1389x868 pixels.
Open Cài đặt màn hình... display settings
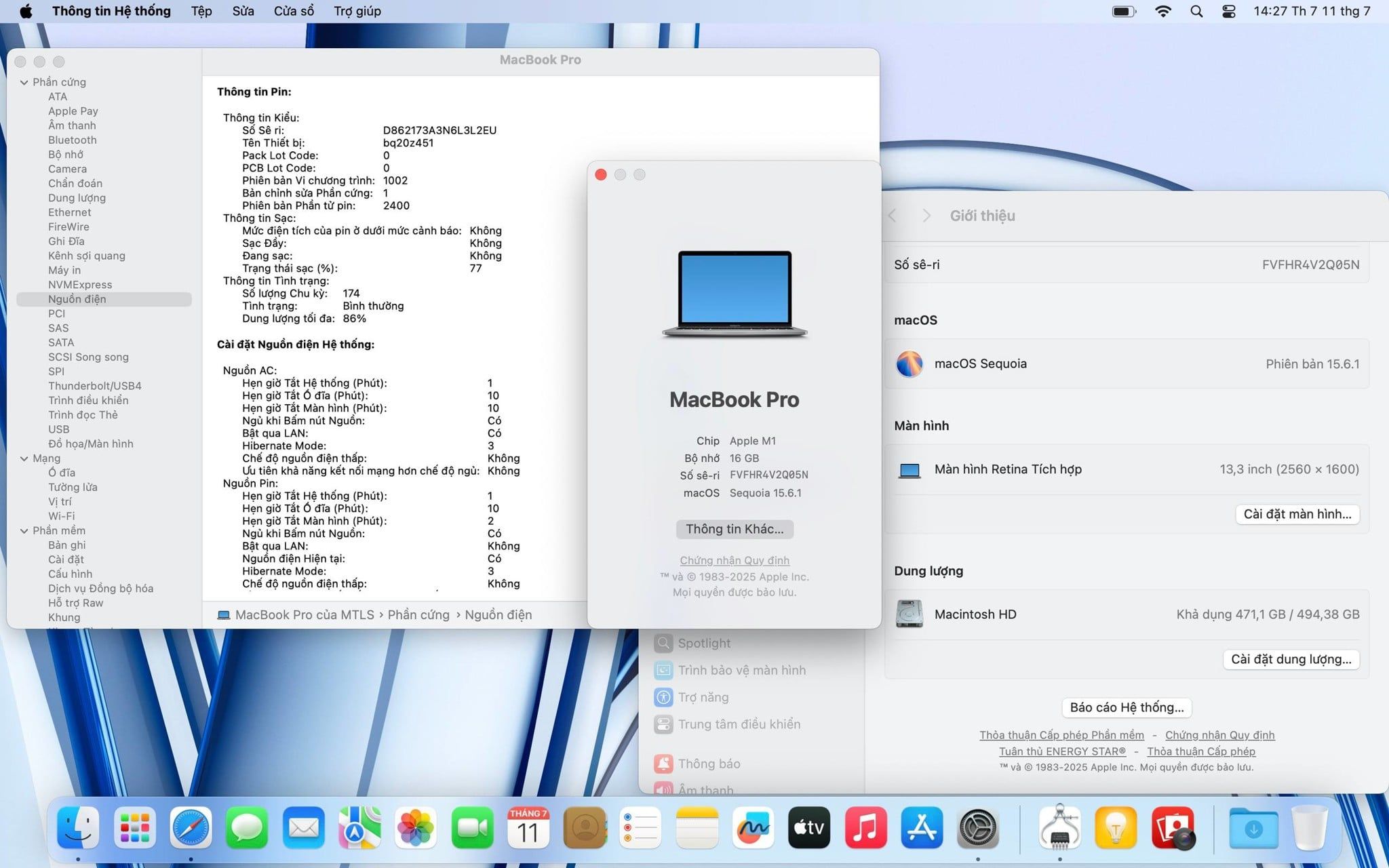click(x=1297, y=514)
